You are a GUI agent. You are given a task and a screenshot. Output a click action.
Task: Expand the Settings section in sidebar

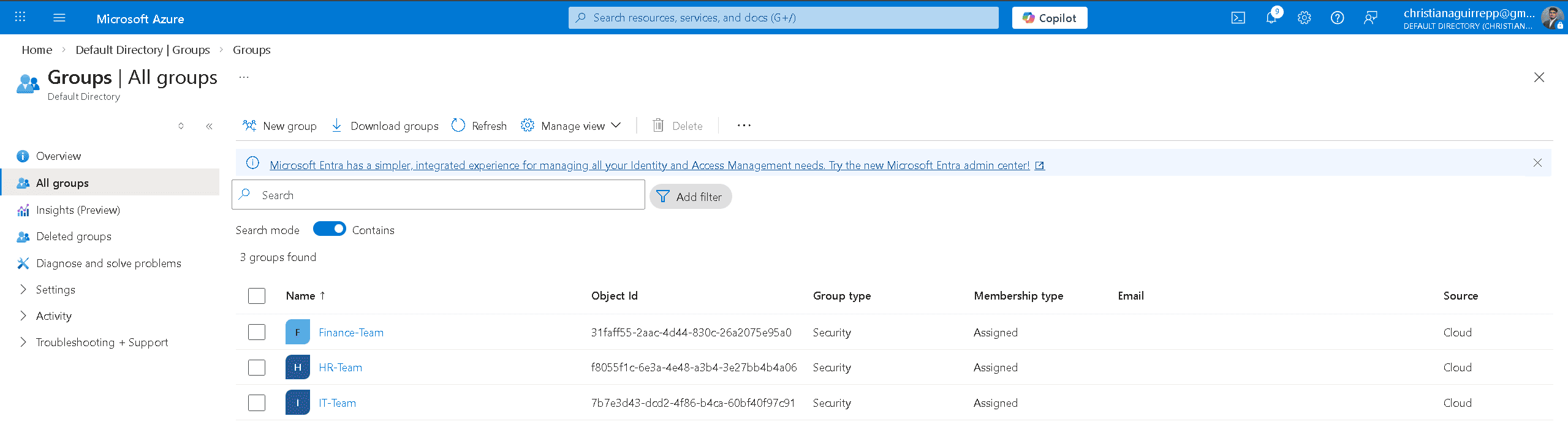coord(24,289)
